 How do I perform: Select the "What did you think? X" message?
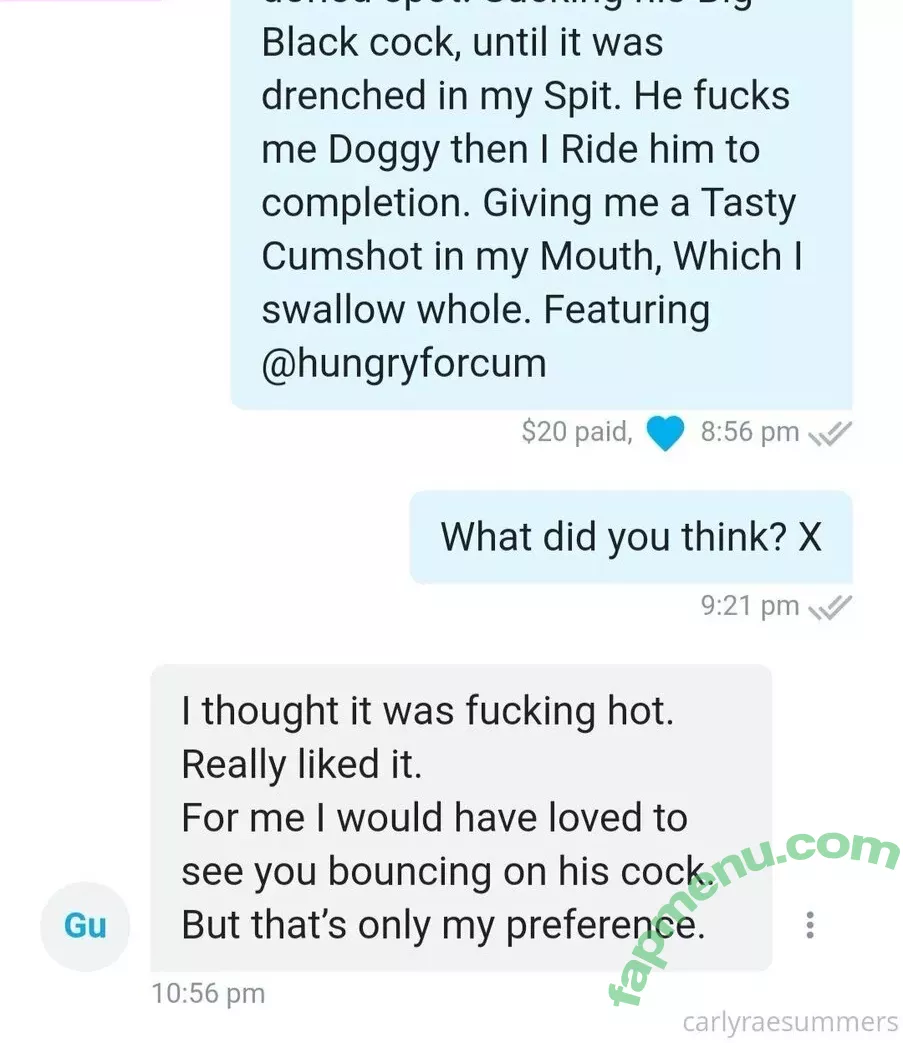[x=631, y=537]
